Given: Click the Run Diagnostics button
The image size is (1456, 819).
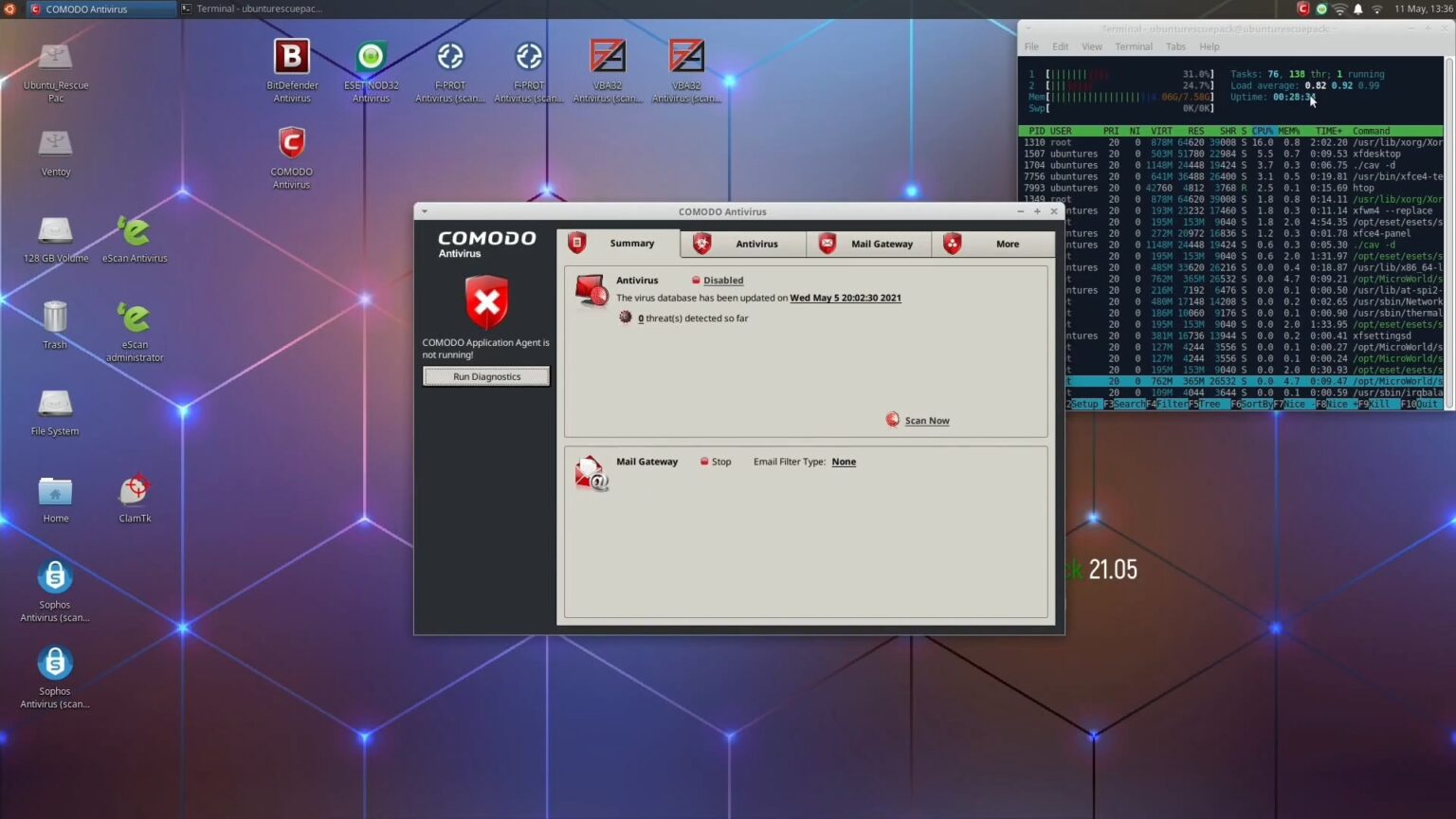Looking at the screenshot, I should click(486, 376).
